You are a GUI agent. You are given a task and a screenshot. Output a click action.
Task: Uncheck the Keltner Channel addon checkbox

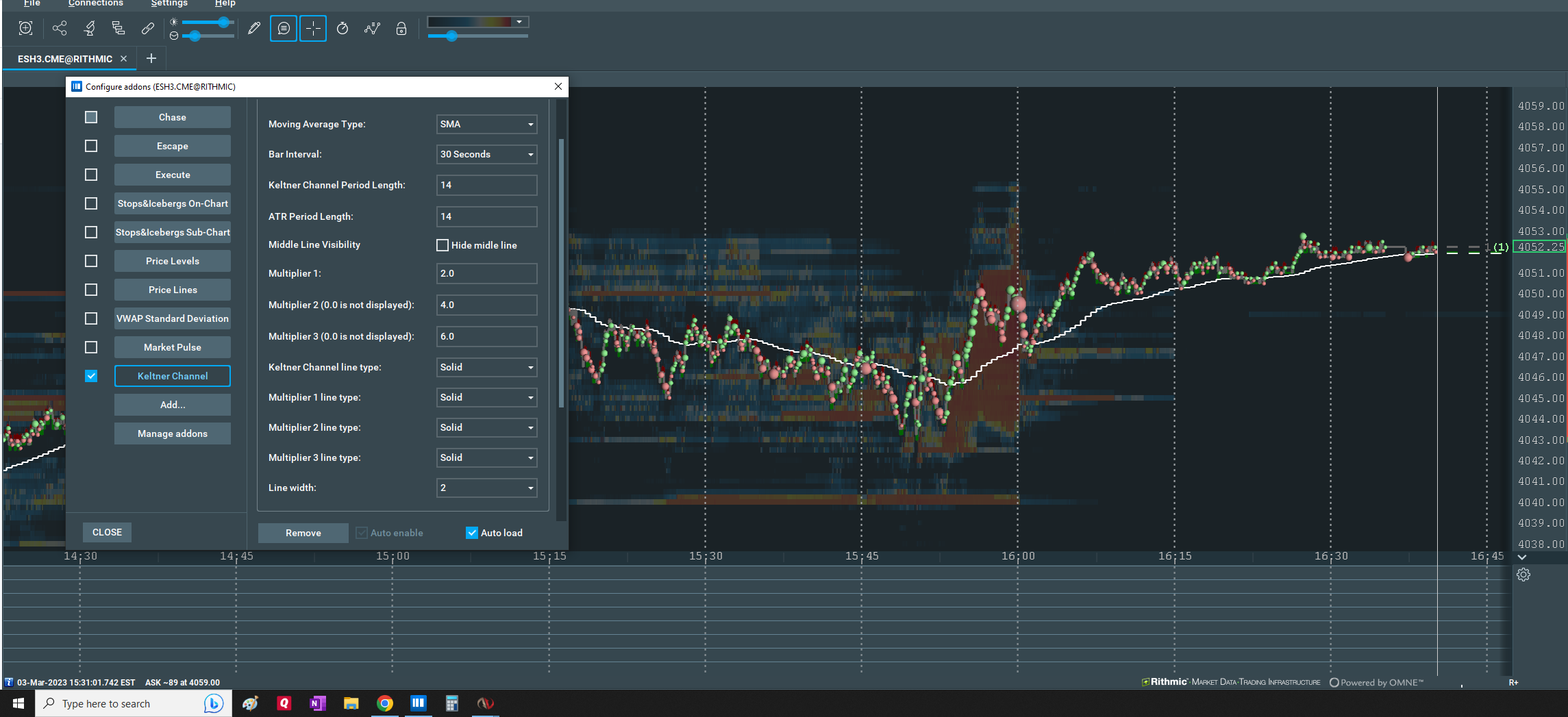91,376
